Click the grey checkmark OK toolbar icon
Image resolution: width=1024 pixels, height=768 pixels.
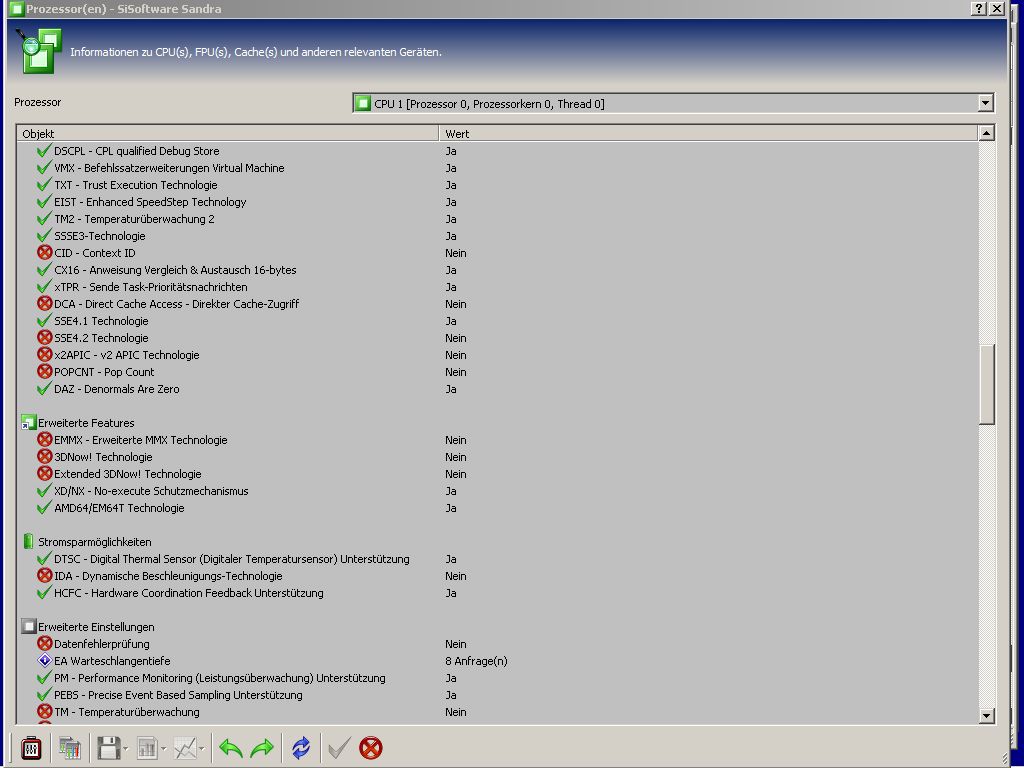pos(339,748)
